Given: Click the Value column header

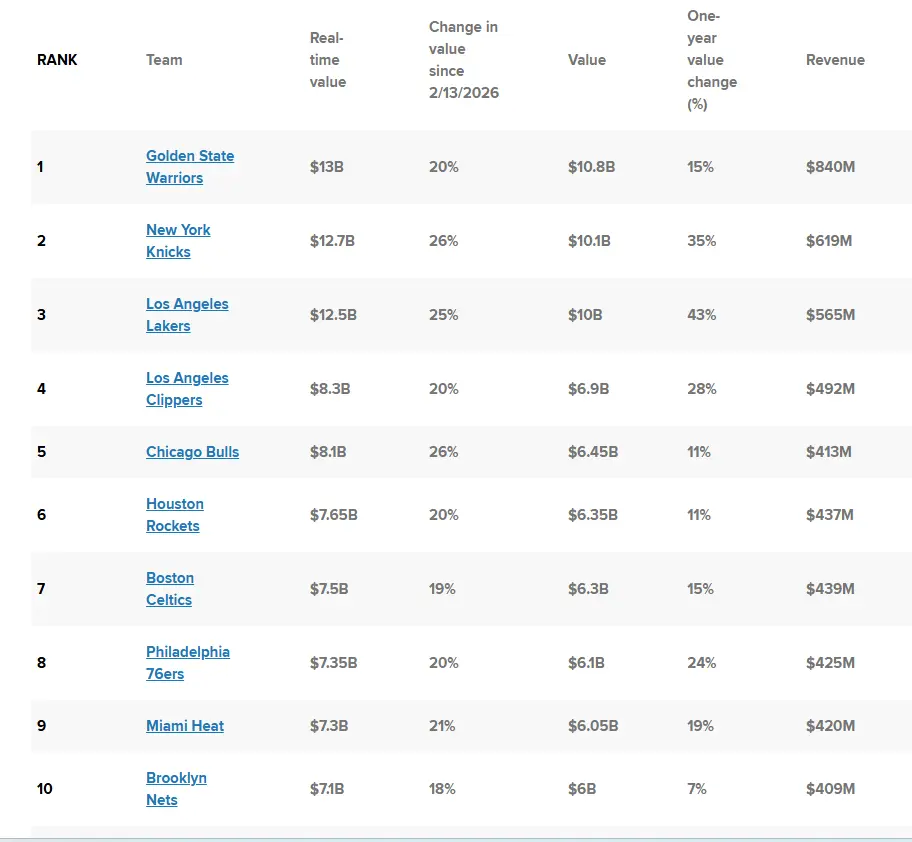Looking at the screenshot, I should [586, 60].
